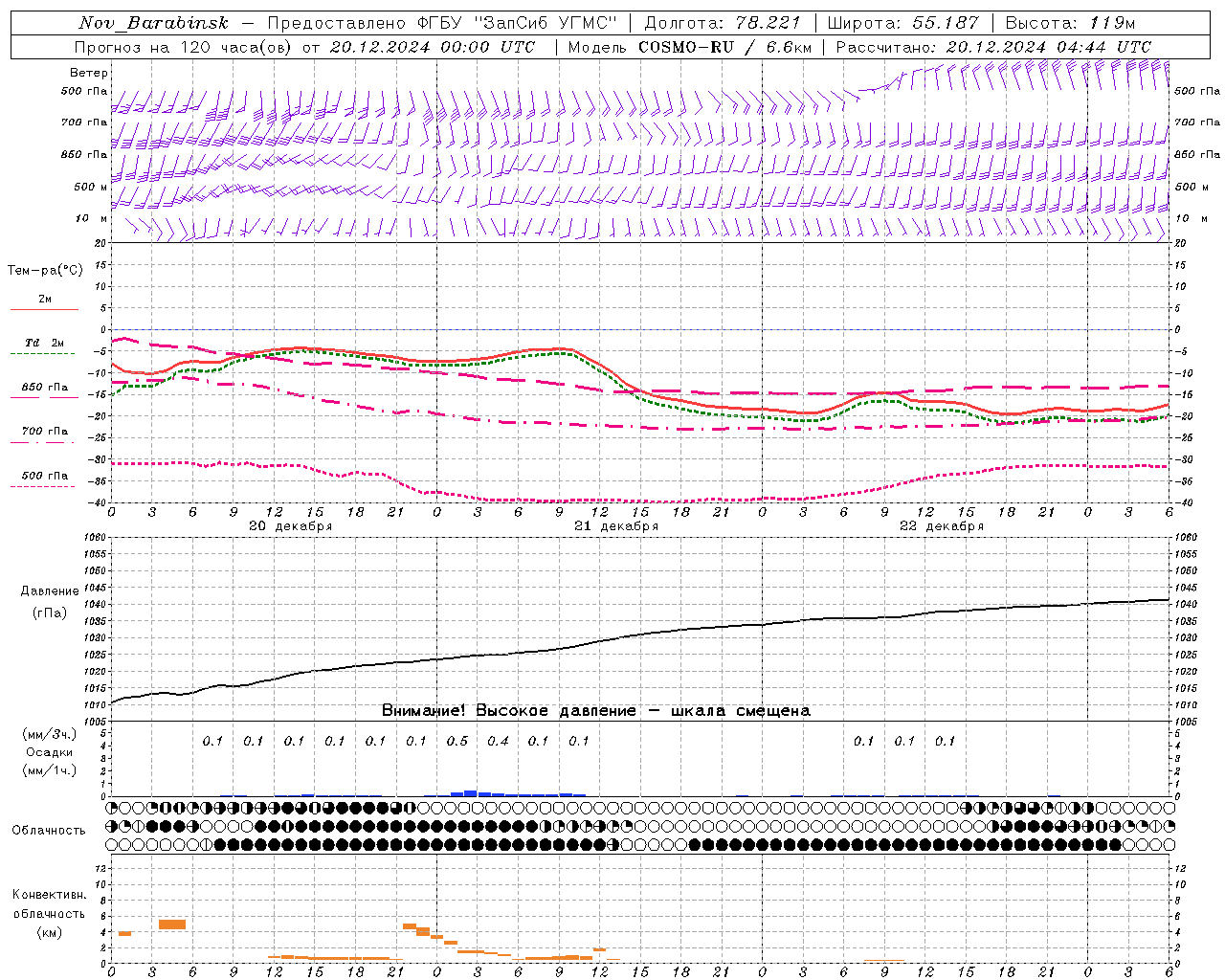
Task: Click the '500 м' wind level label on the left side
Action: [90, 187]
